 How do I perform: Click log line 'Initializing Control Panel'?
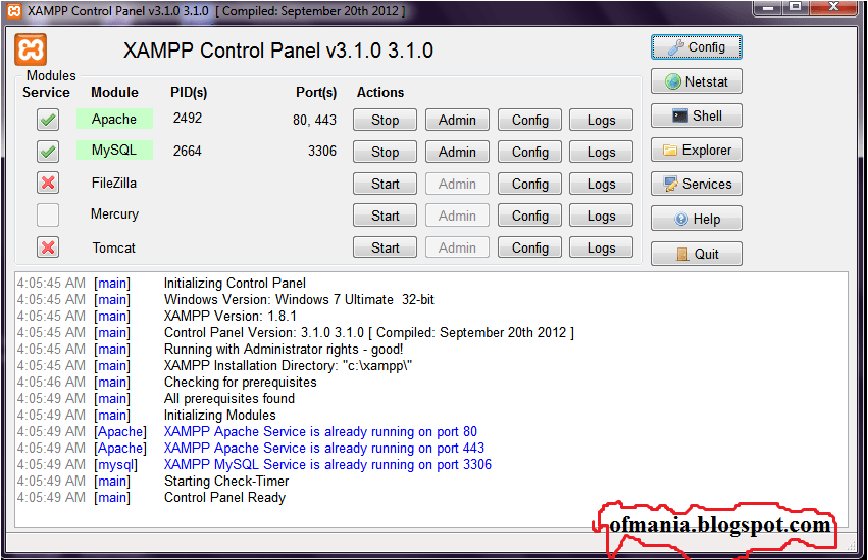pos(235,283)
